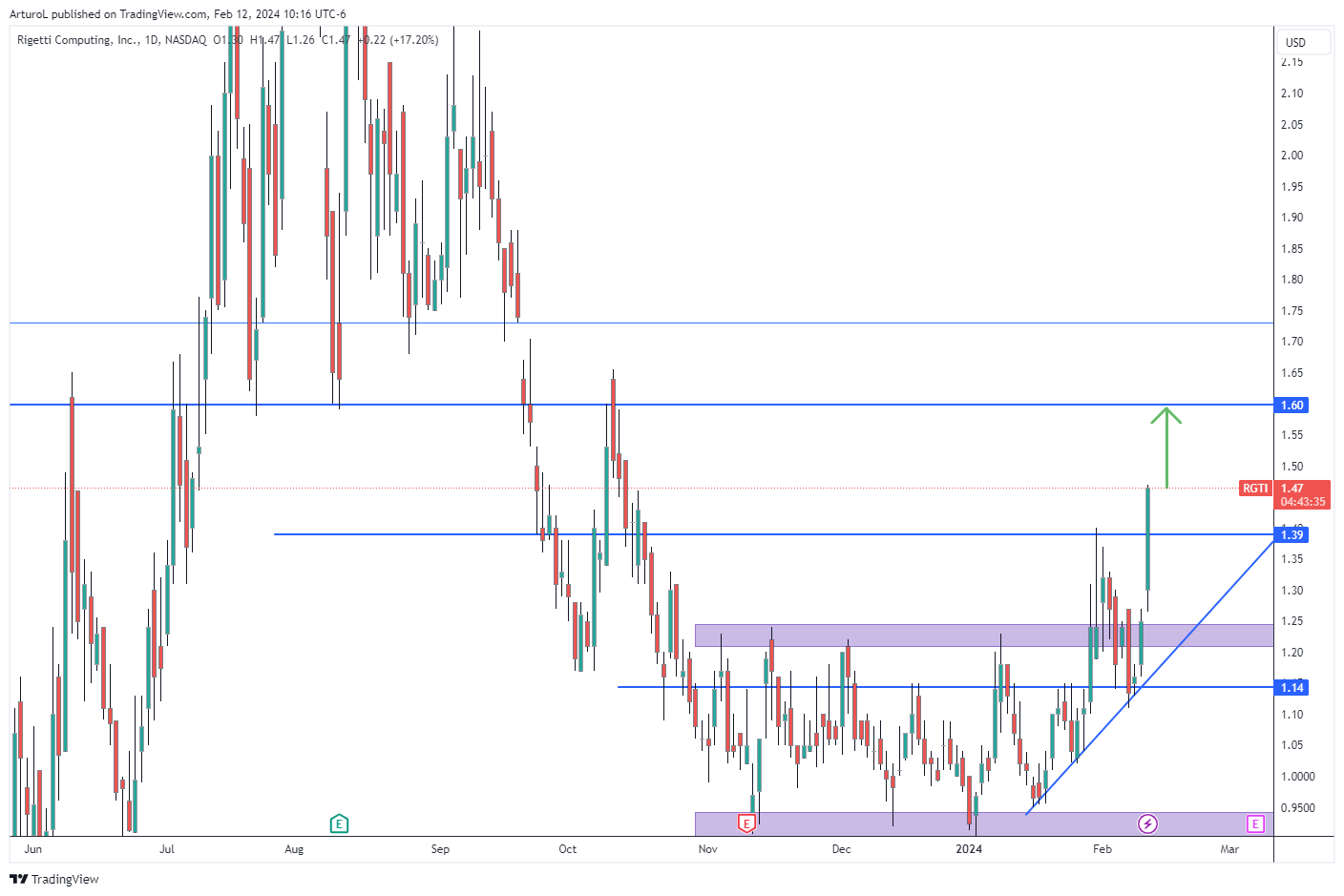Image resolution: width=1344 pixels, height=896 pixels.
Task: Click the Rigetti Computing, Inc. symbol title
Action: [x=77, y=40]
